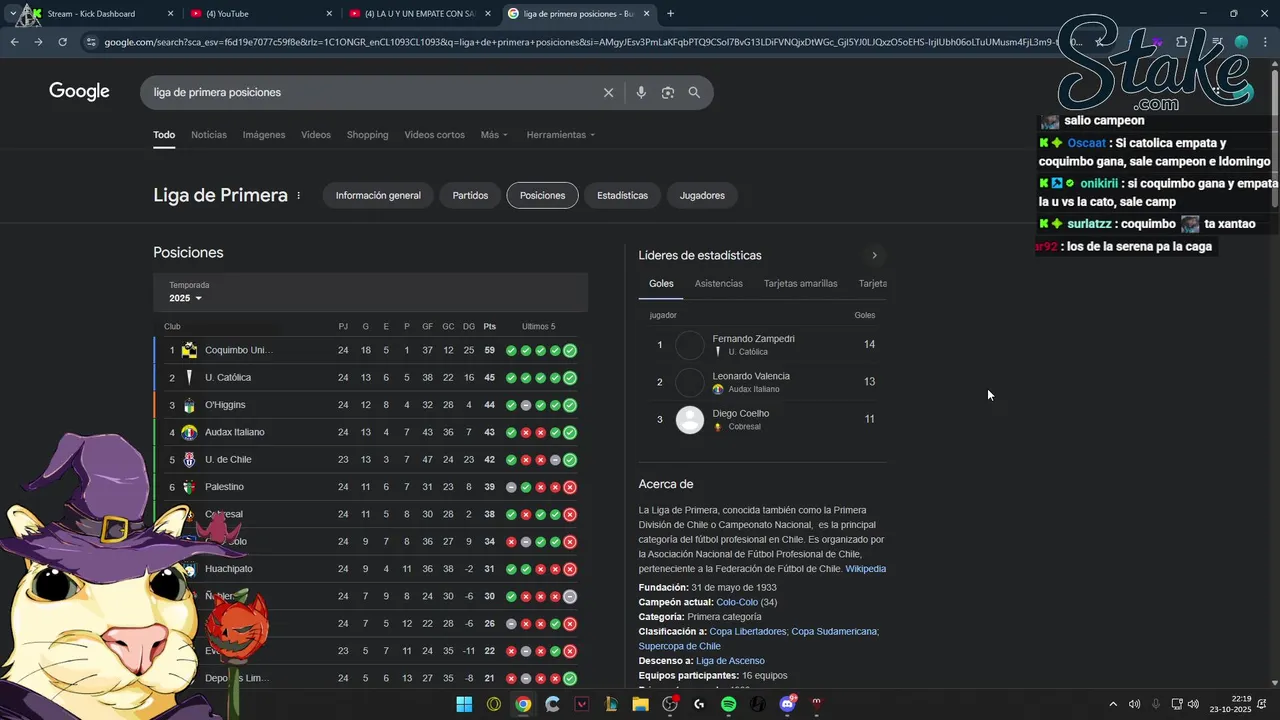The image size is (1280, 720).
Task: Open Google Lens image search
Action: [668, 92]
